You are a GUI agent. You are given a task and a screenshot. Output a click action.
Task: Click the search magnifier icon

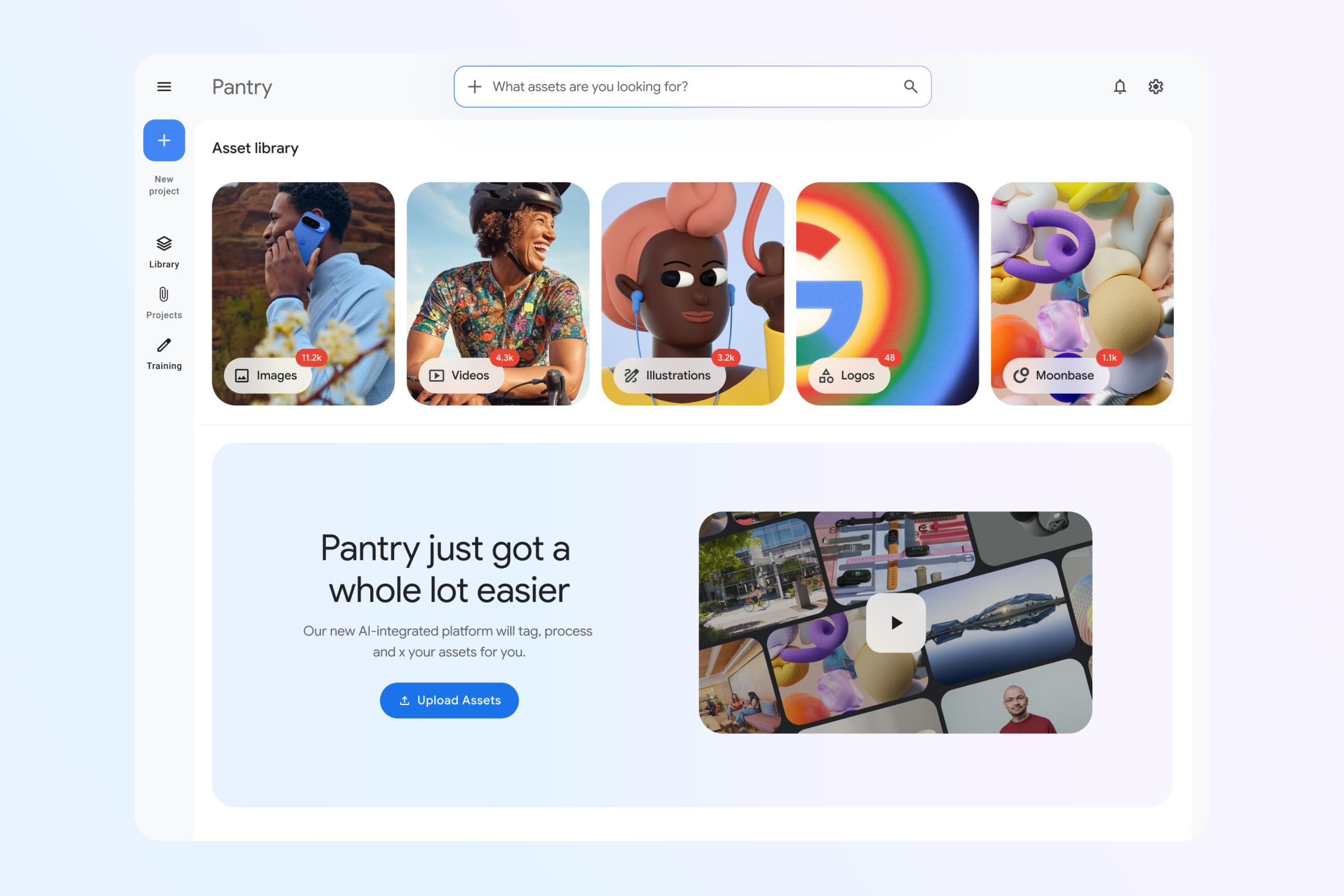[911, 87]
